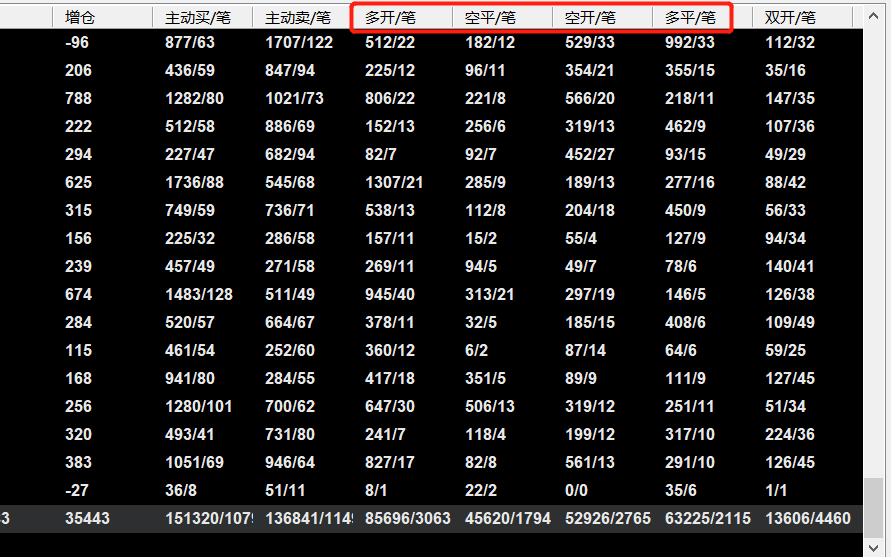Screen dimensions: 891x557
Task: Select the cell 847/94
Action: (290, 70)
